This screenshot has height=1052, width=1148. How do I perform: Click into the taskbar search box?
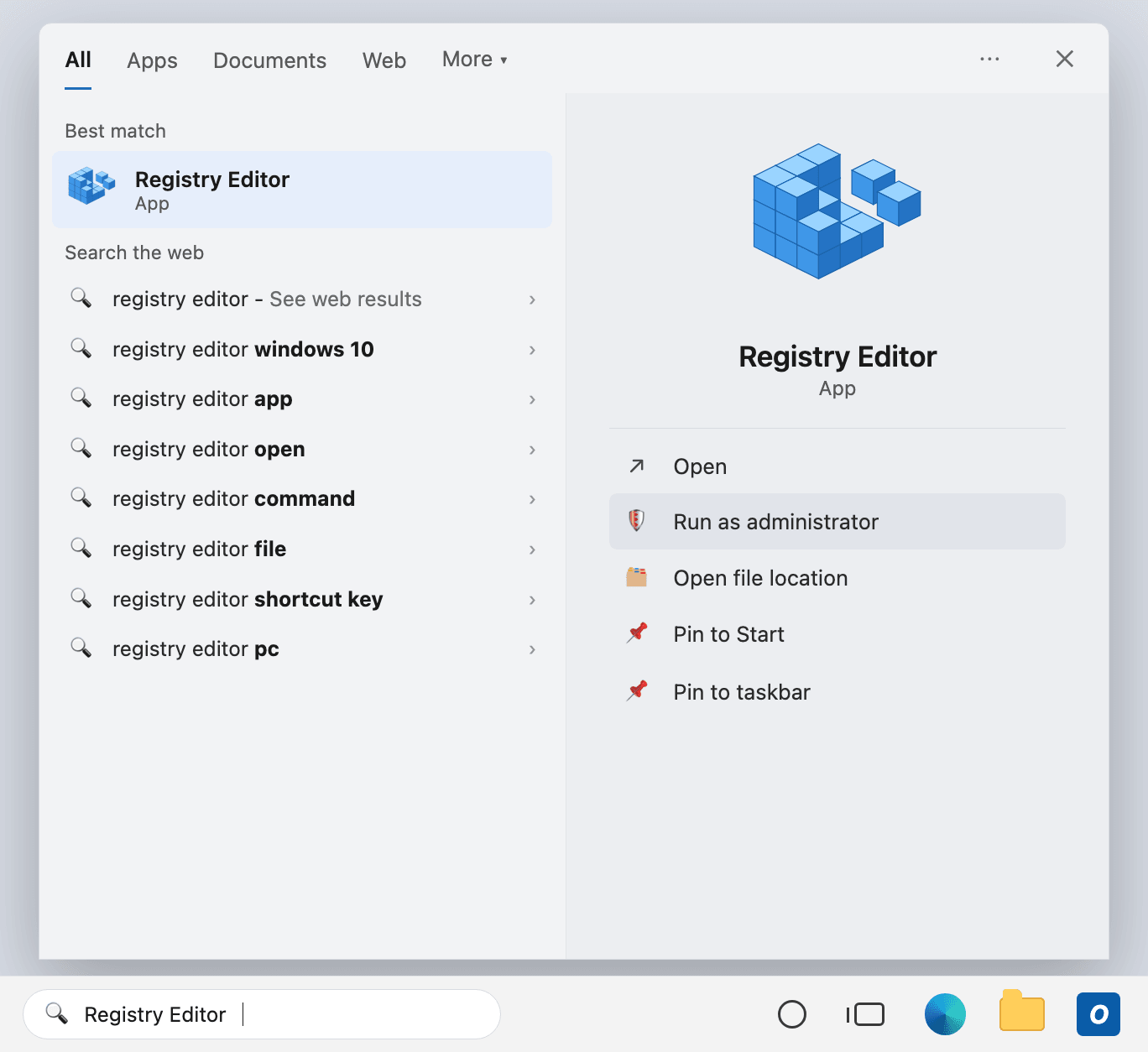[x=262, y=1014]
